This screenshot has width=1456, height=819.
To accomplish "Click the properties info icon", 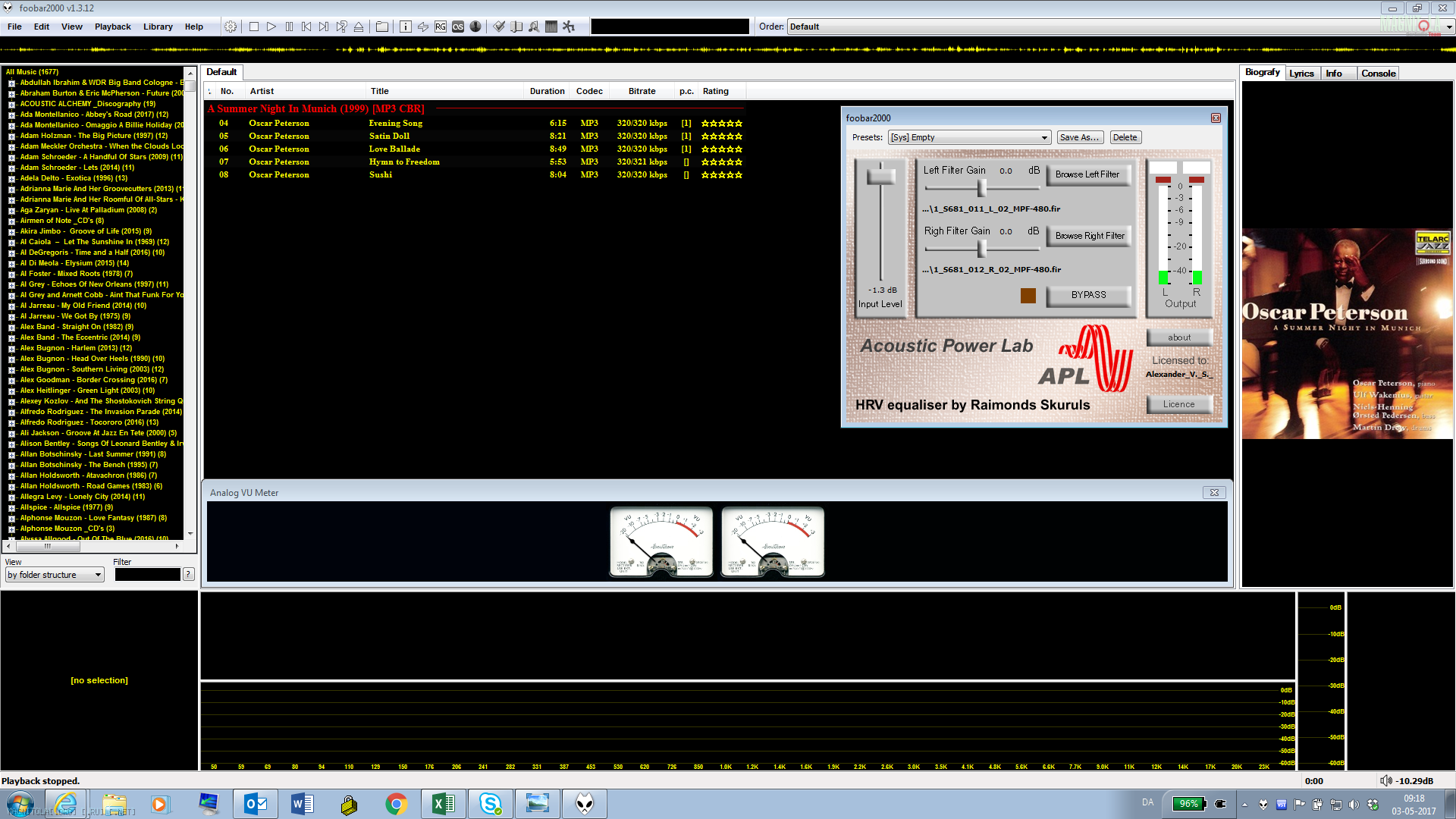I will [406, 27].
